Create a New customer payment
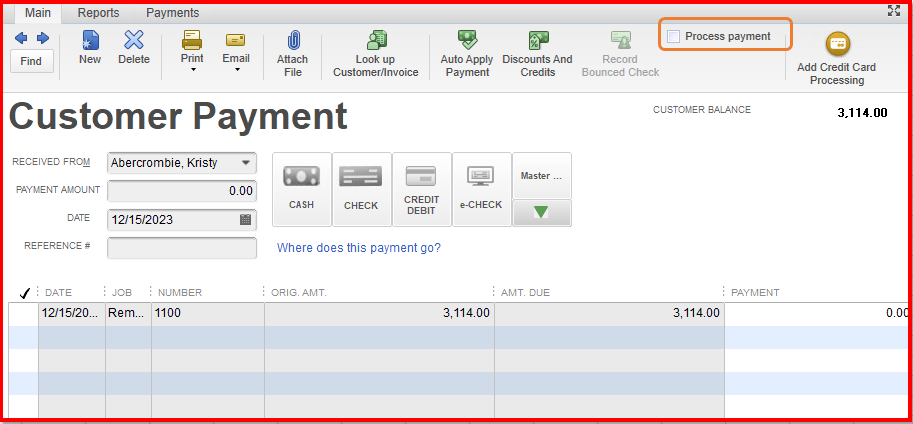This screenshot has width=913, height=424. pyautogui.click(x=90, y=48)
